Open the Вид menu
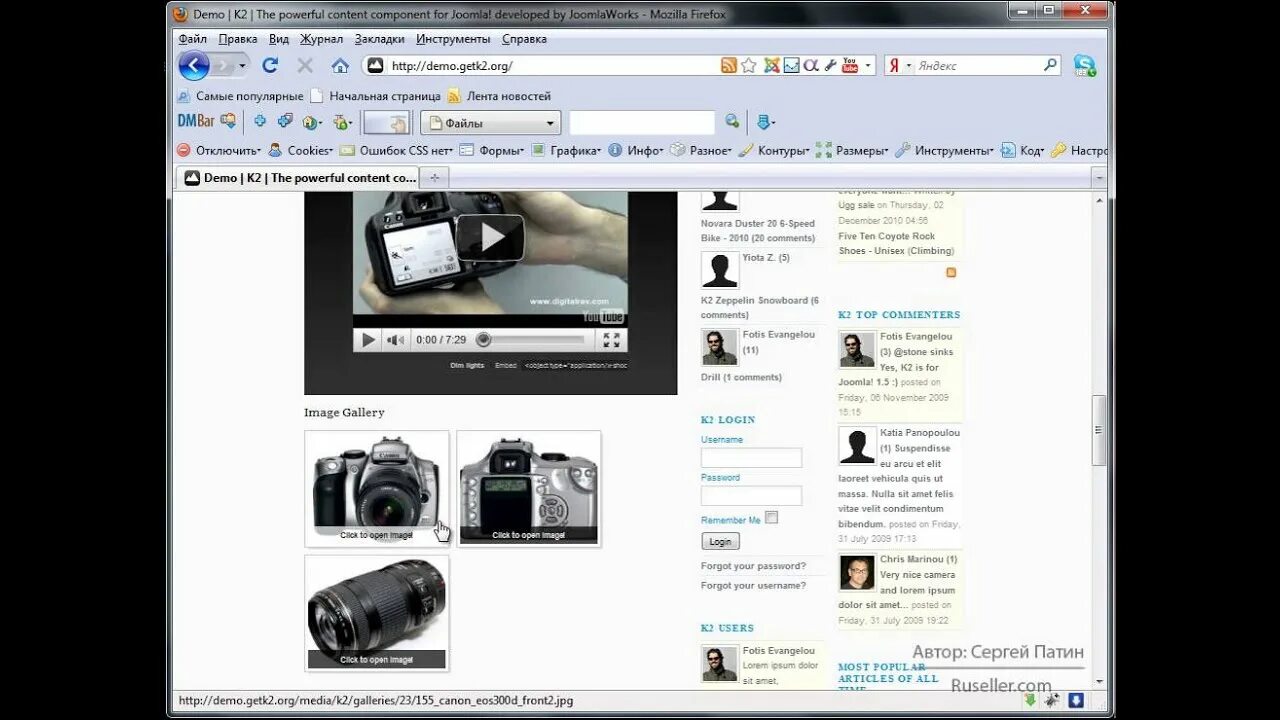This screenshot has height=720, width=1280. coord(279,39)
